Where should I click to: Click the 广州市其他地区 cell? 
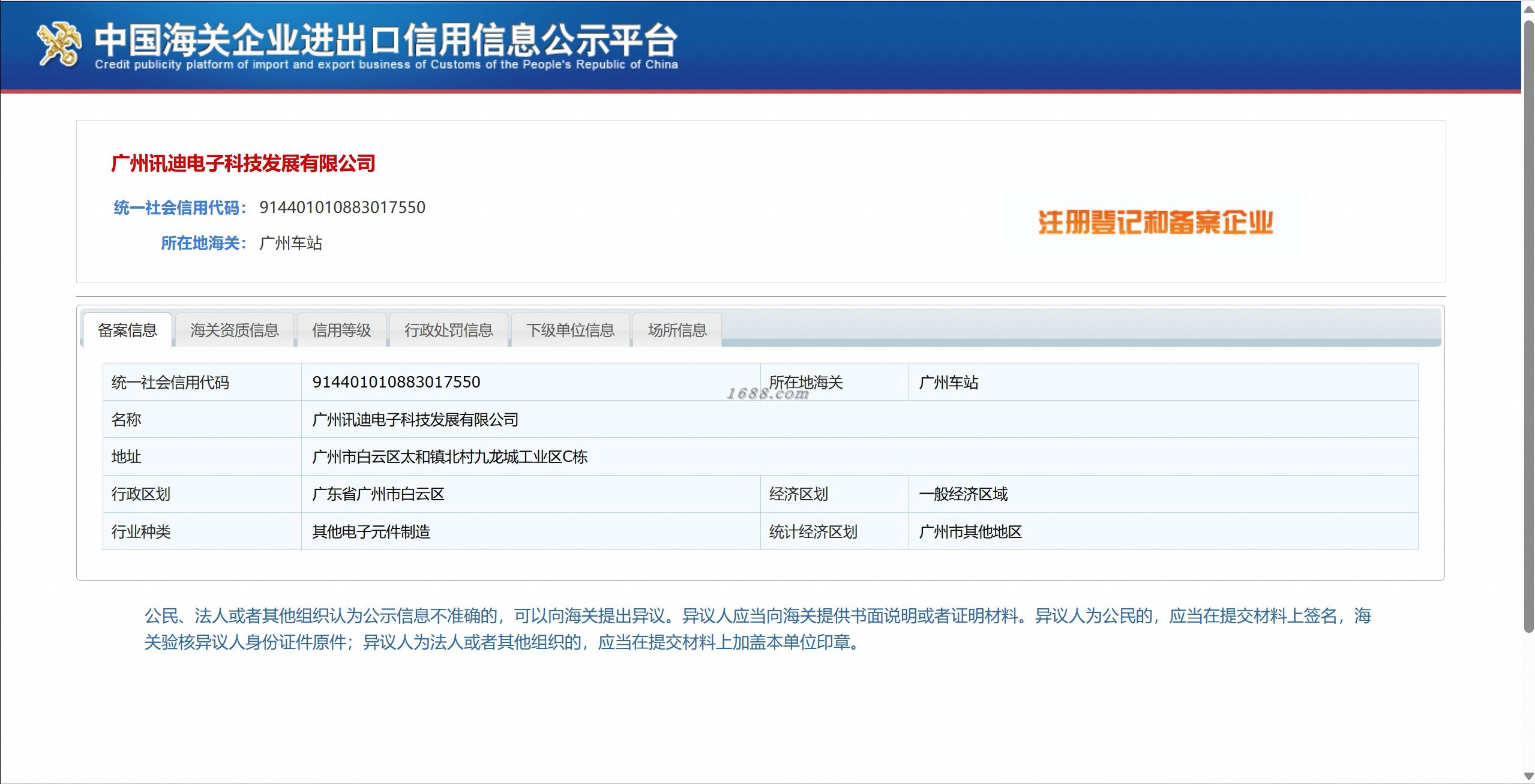(x=970, y=531)
